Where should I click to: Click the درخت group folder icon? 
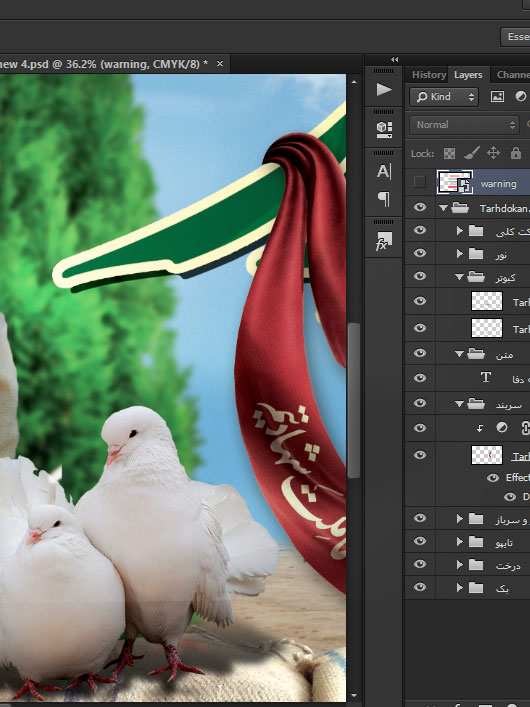[x=476, y=565]
